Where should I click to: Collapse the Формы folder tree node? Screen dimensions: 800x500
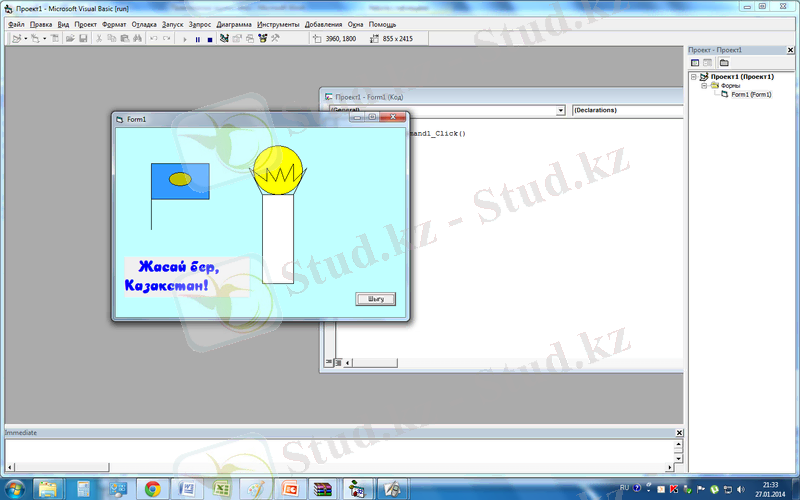click(704, 86)
